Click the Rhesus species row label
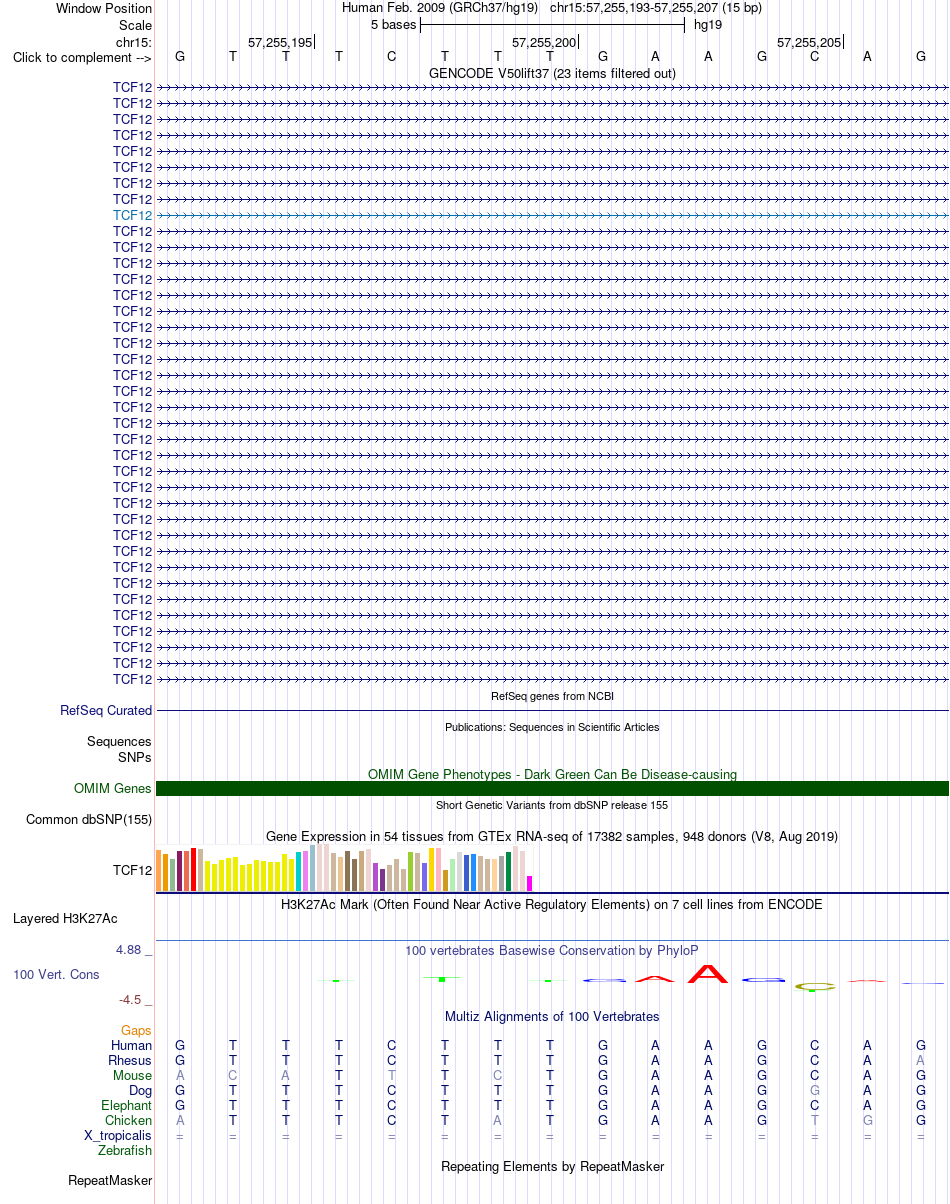This screenshot has height=1204, width=950. click(x=130, y=1060)
